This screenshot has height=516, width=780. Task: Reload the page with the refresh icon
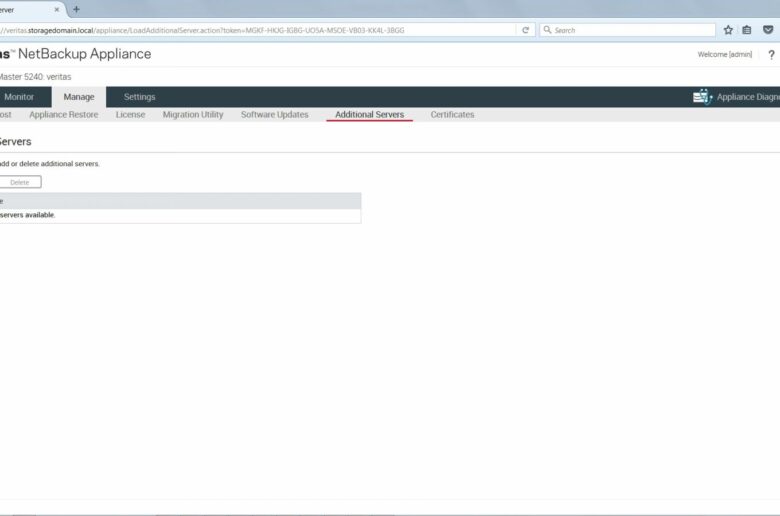coord(525,30)
